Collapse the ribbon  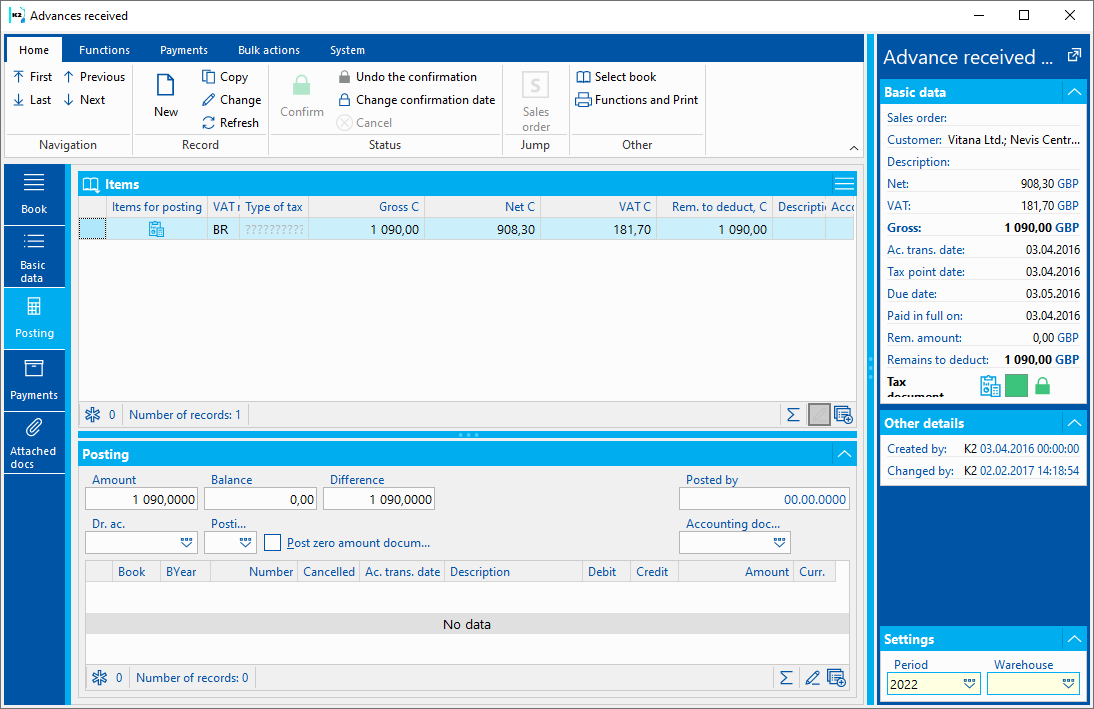point(853,148)
